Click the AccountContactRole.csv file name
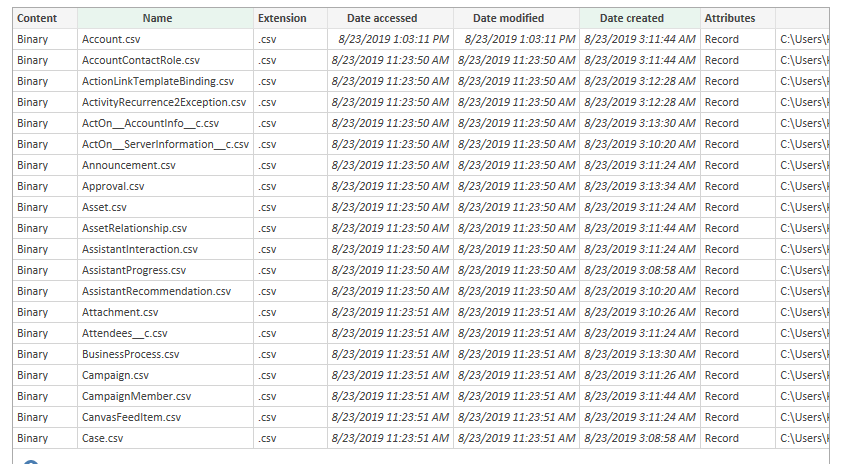 pyautogui.click(x=141, y=60)
